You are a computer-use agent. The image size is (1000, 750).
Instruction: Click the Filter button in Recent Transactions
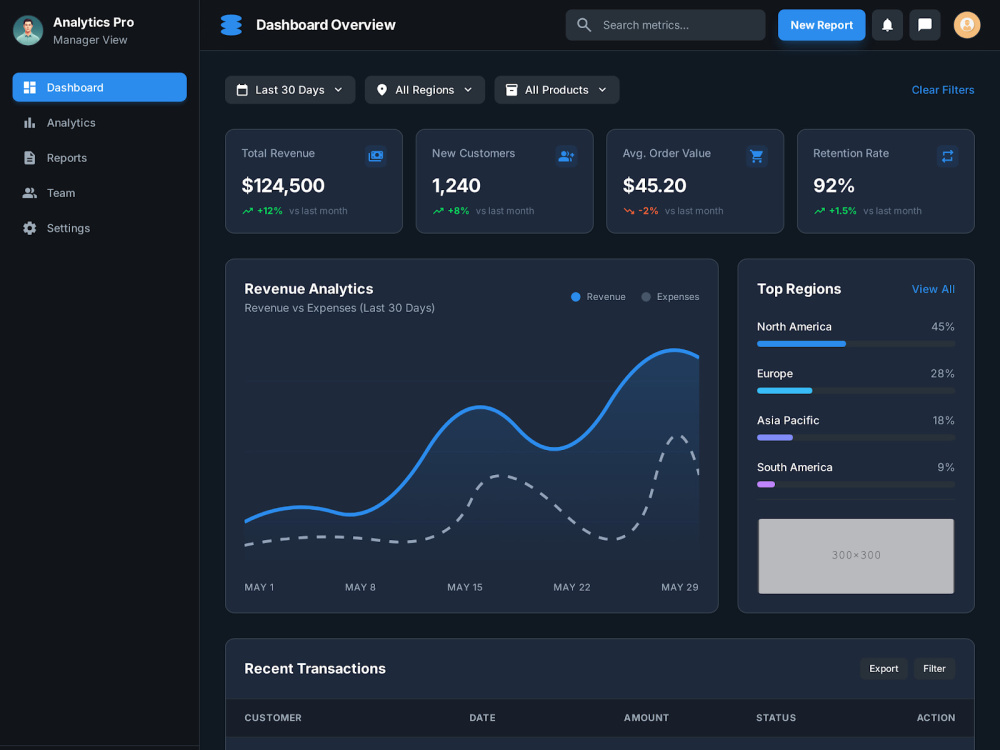point(934,668)
